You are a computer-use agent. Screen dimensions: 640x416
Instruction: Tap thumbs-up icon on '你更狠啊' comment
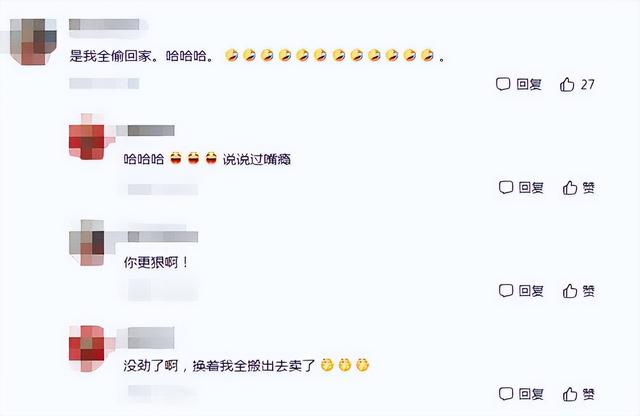tap(570, 291)
